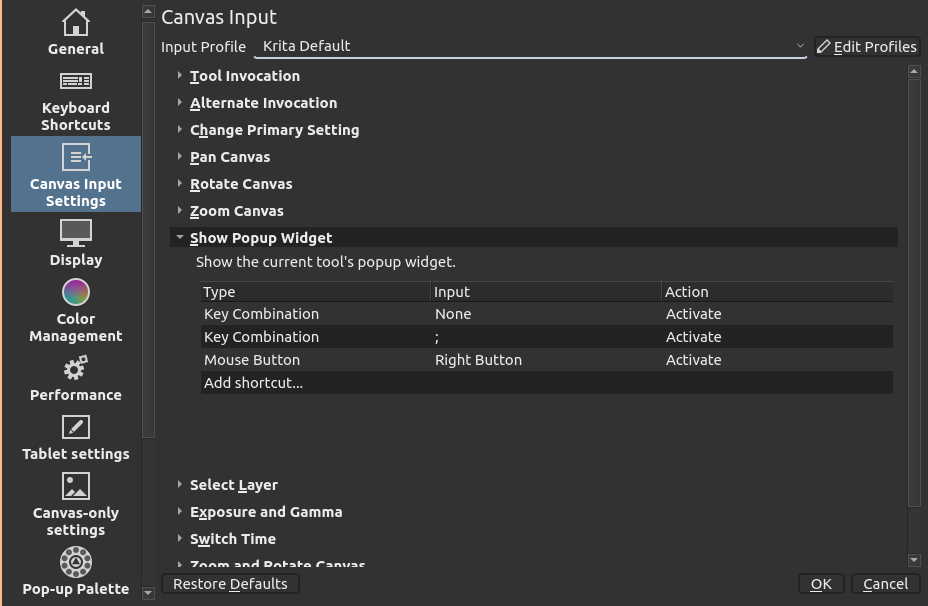Click the Add shortcut... row
This screenshot has height=606, width=928.
[x=546, y=383]
